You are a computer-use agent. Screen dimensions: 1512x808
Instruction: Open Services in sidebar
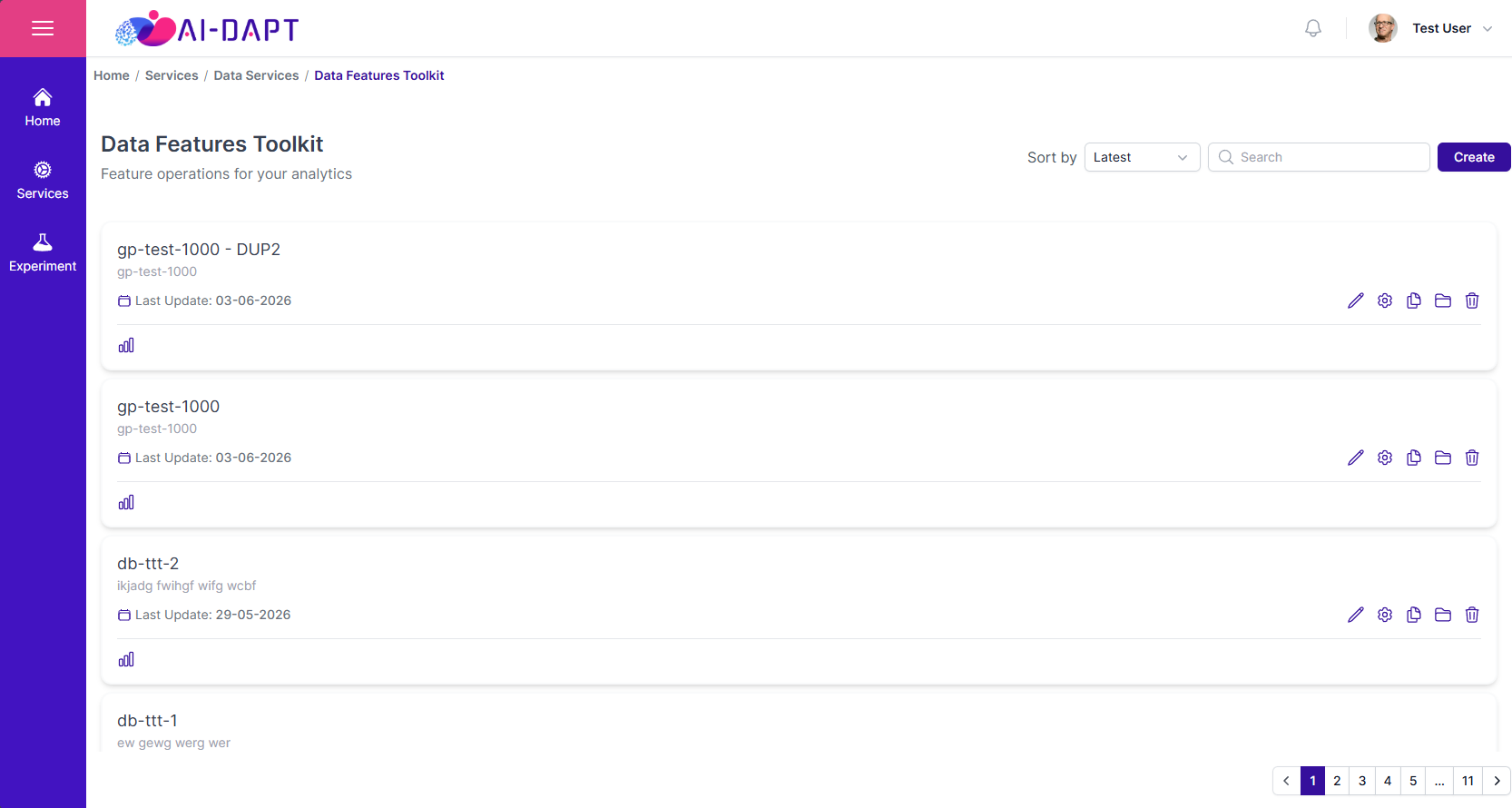(x=43, y=180)
